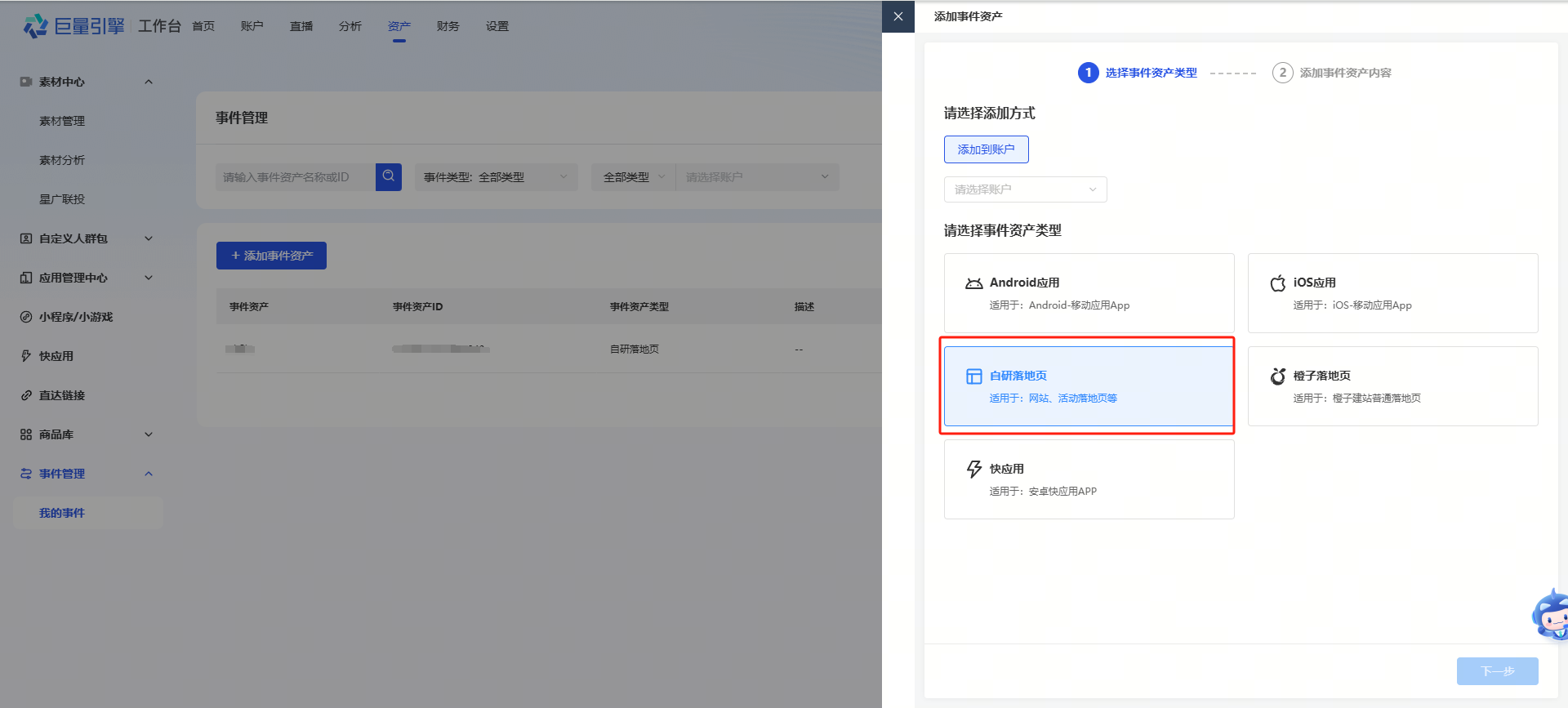Click the iOS apple icon

point(1277,283)
